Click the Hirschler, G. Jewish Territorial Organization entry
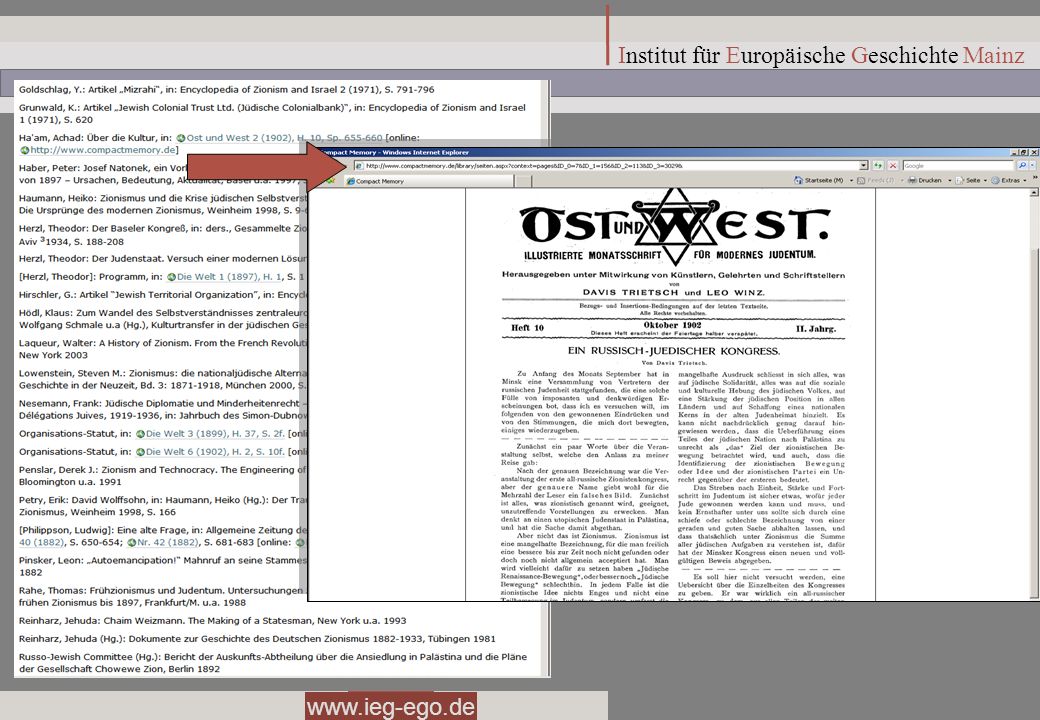Viewport: 1040px width, 720px height. pos(162,294)
